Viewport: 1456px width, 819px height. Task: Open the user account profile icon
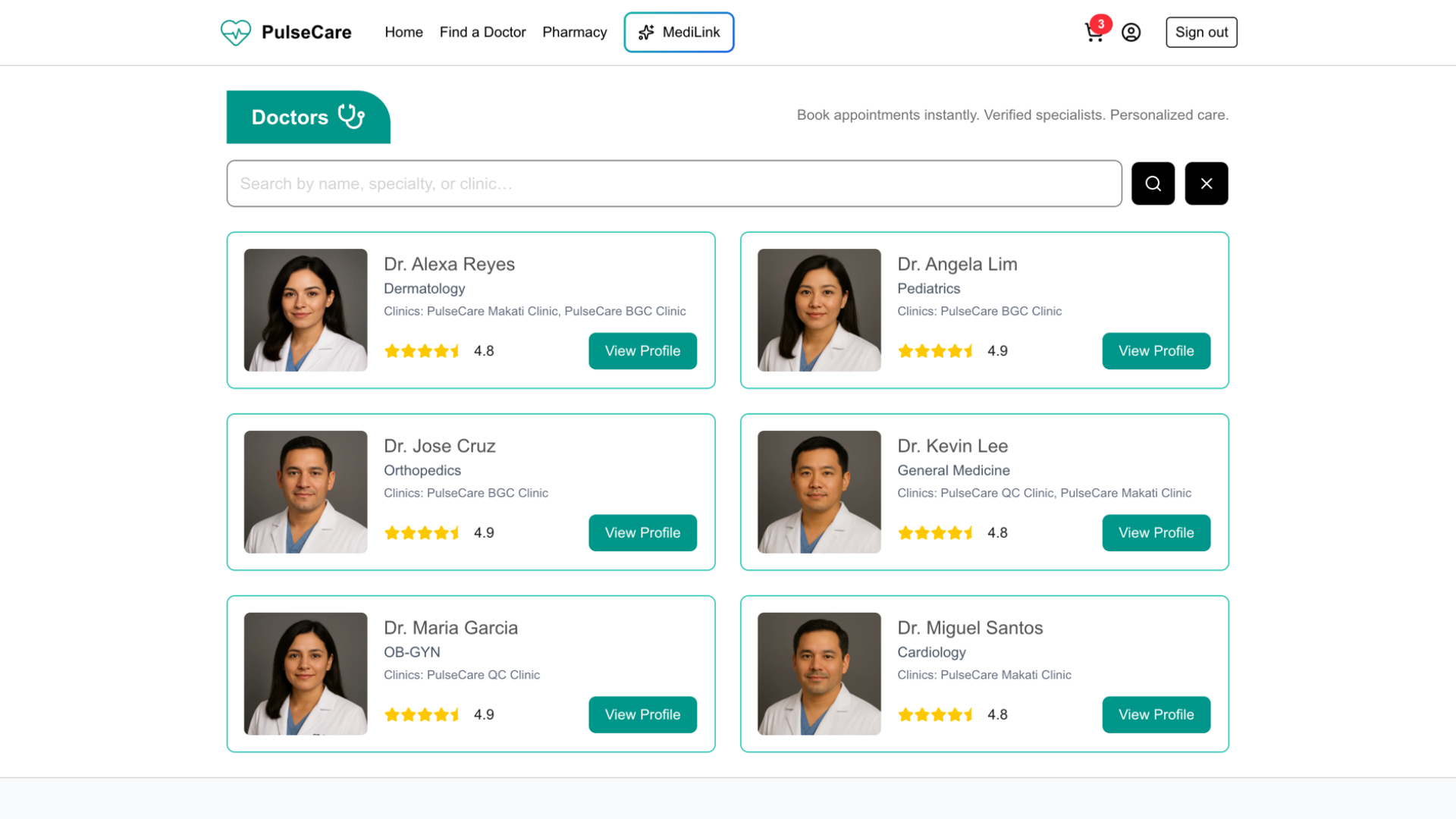point(1131,33)
